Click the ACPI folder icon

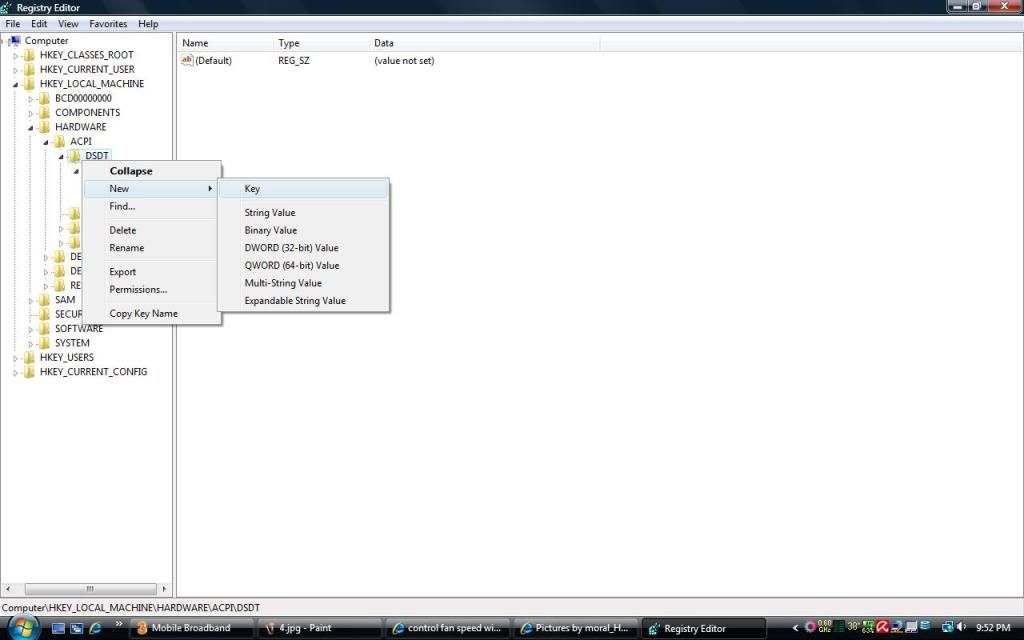(x=59, y=141)
